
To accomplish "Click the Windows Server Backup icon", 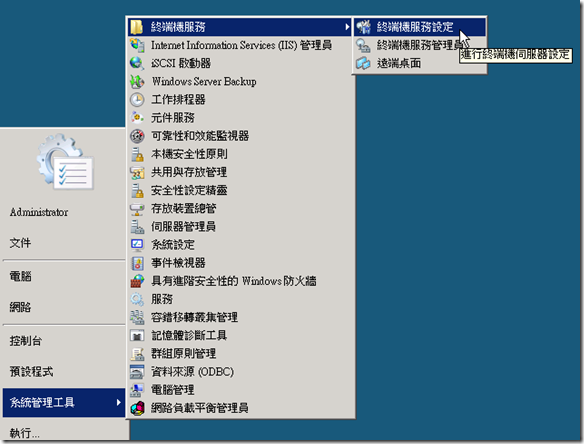I will 137,81.
